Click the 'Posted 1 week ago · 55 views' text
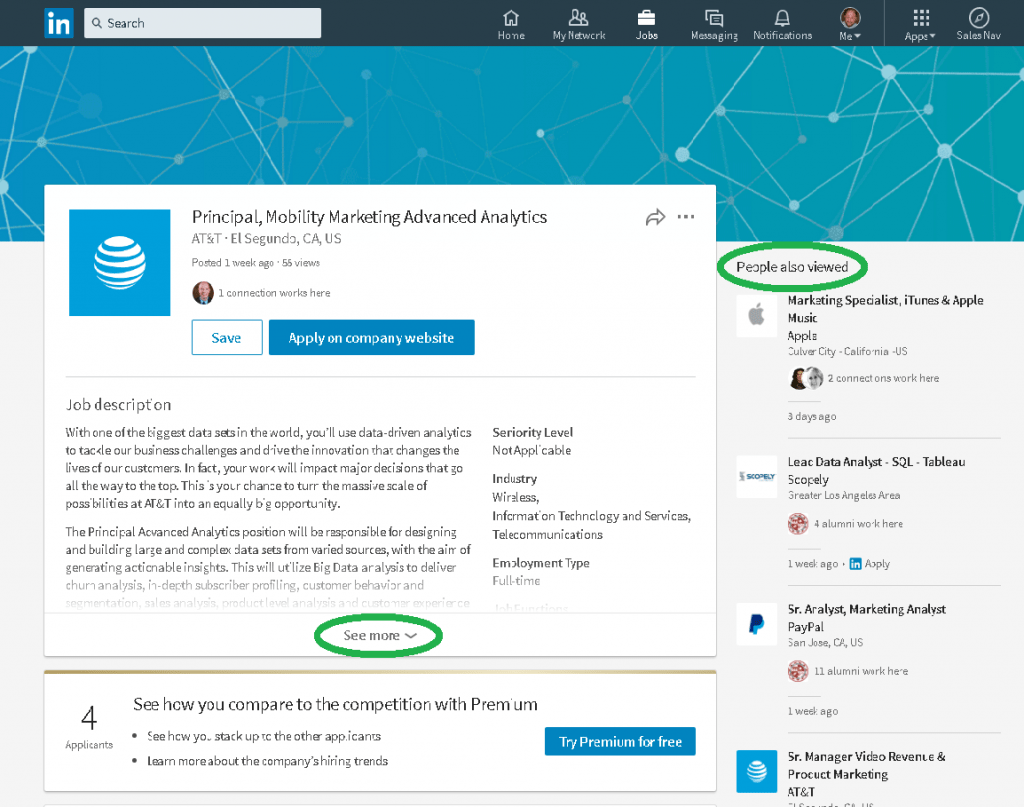 [256, 262]
